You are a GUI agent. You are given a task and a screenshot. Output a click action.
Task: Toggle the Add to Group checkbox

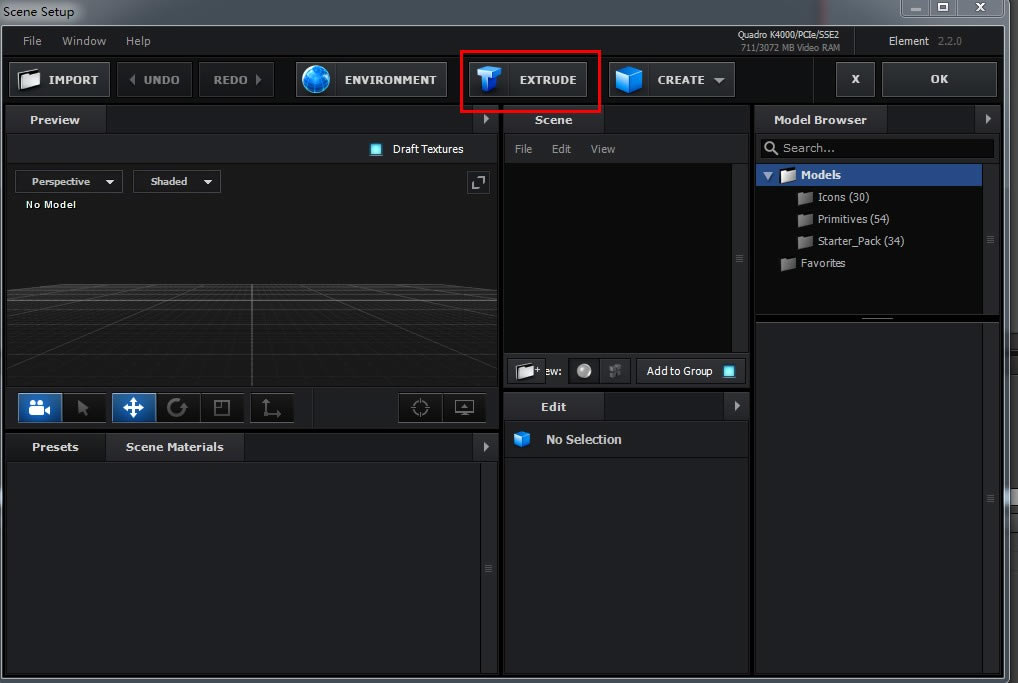(x=729, y=371)
